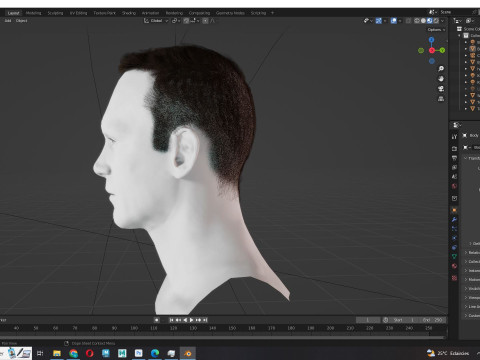
Task: Click the blue Z axis on navigation gizmo
Action: tap(432, 40)
